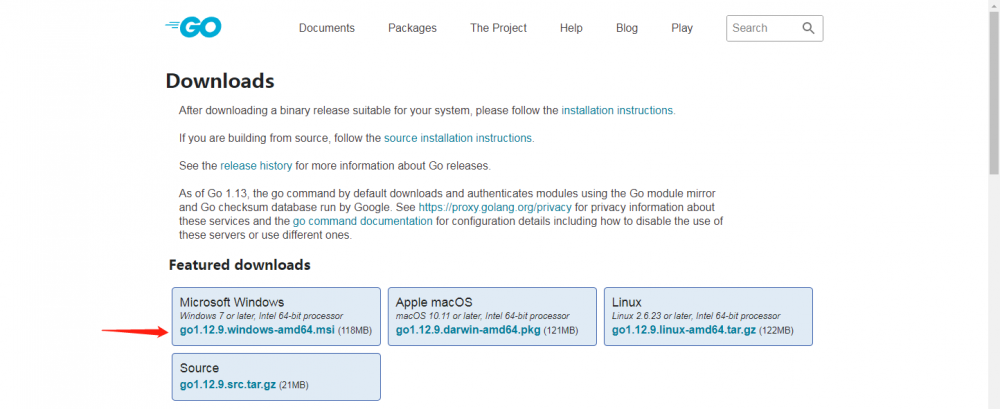Screen dimensions: 1000x409
Task: Focus the Search input field
Action: 762,28
